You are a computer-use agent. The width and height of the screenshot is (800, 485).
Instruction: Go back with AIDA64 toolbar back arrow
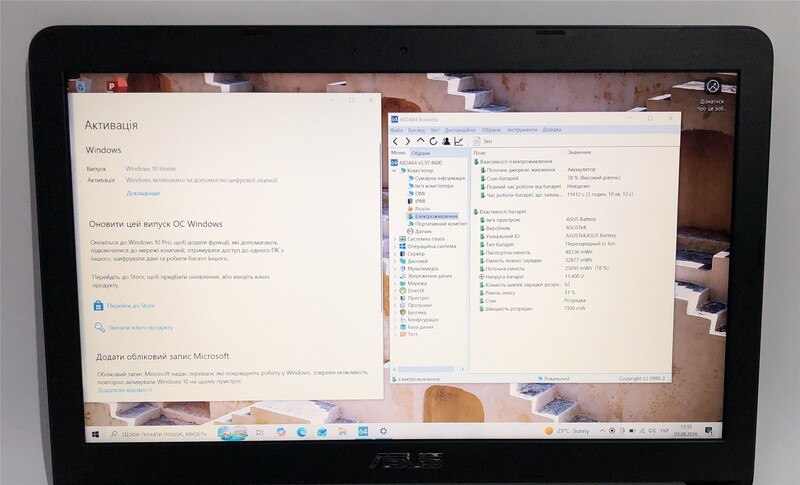395,141
